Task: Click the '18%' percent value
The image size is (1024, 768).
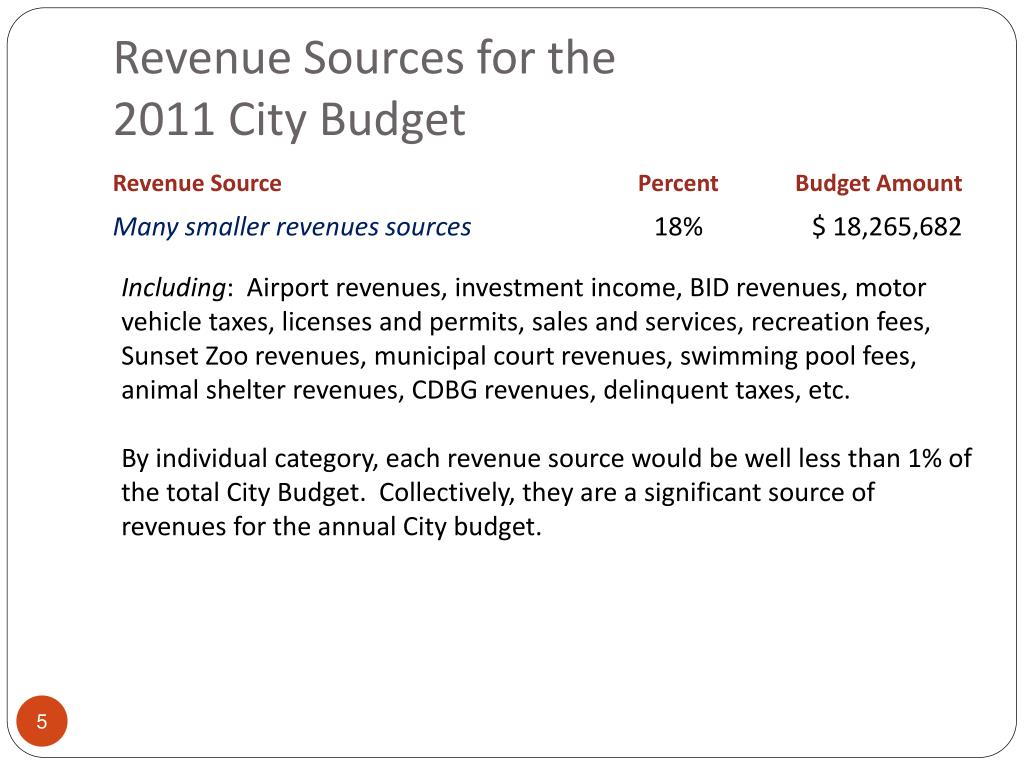Action: 679,227
